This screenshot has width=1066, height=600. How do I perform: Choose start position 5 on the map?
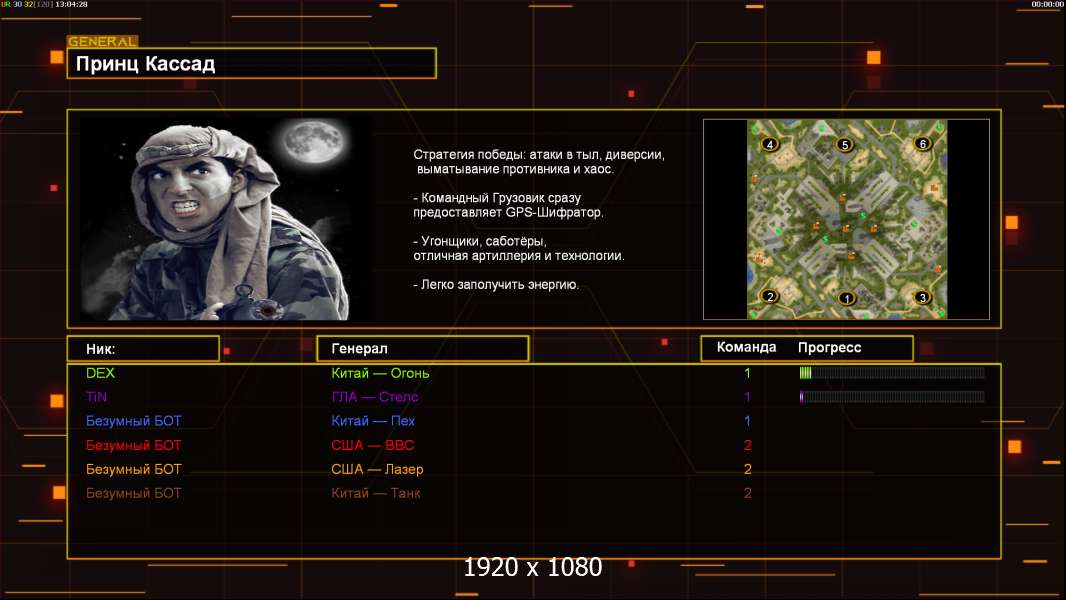[845, 145]
